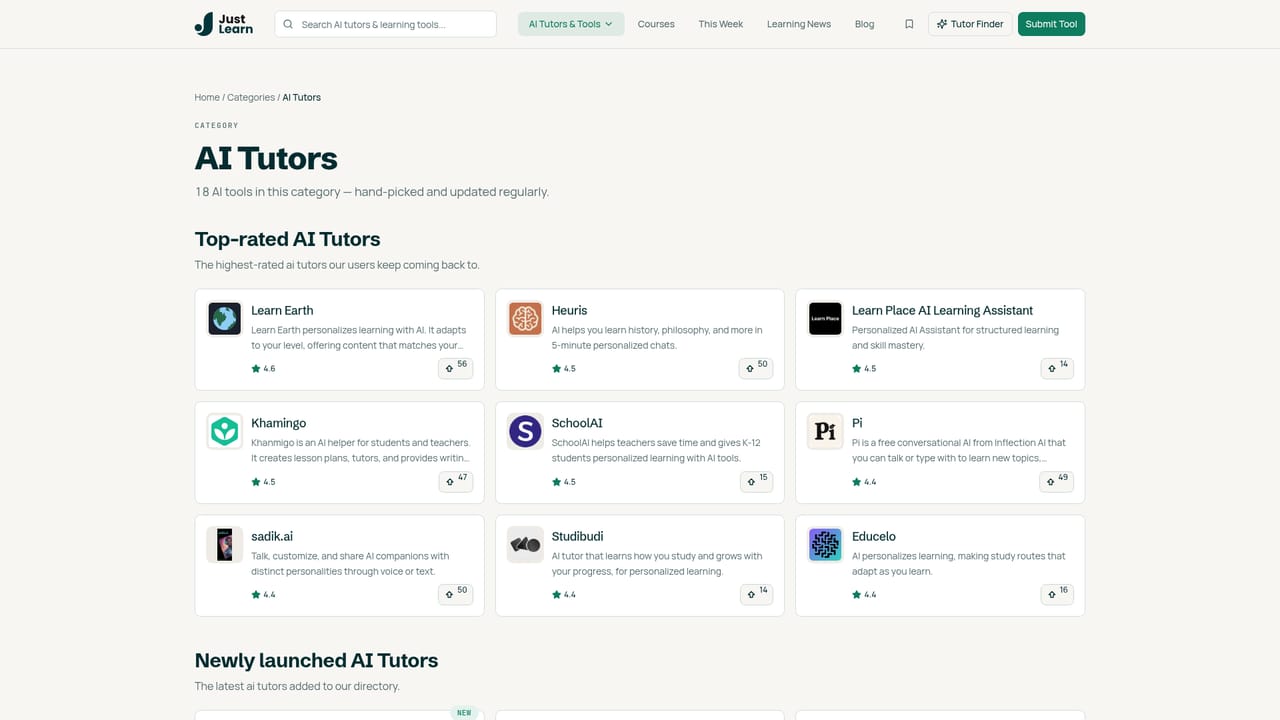Open the SchoolAI title link
The width and height of the screenshot is (1280, 720).
tap(577, 423)
